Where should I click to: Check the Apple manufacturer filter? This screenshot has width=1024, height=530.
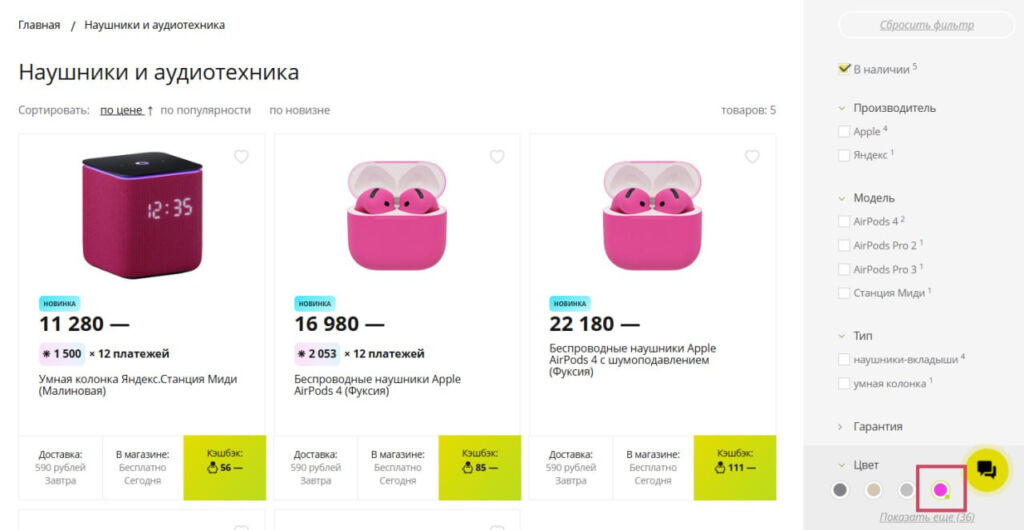tap(844, 131)
